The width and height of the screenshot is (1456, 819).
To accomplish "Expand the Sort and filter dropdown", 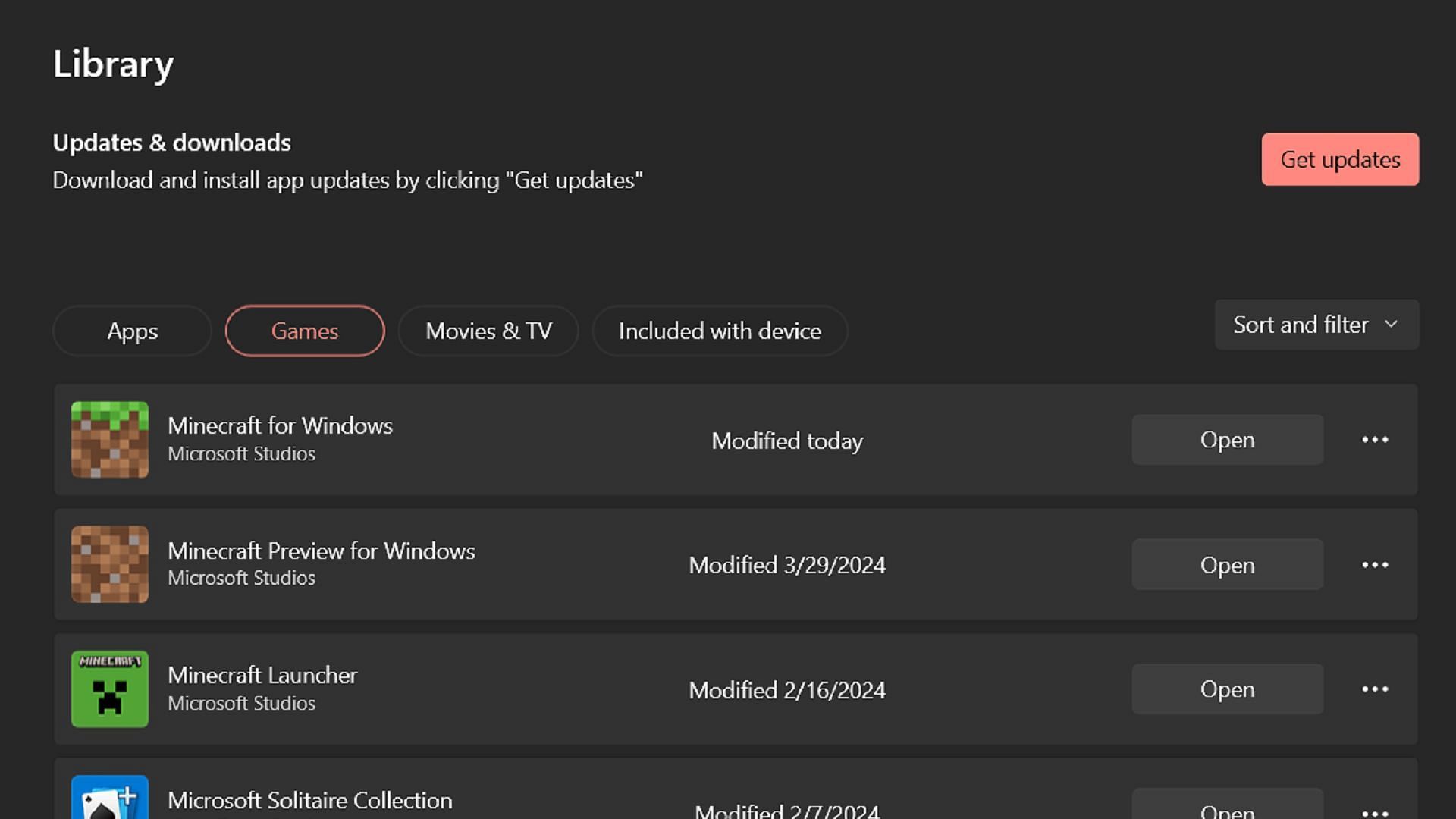I will point(1316,324).
